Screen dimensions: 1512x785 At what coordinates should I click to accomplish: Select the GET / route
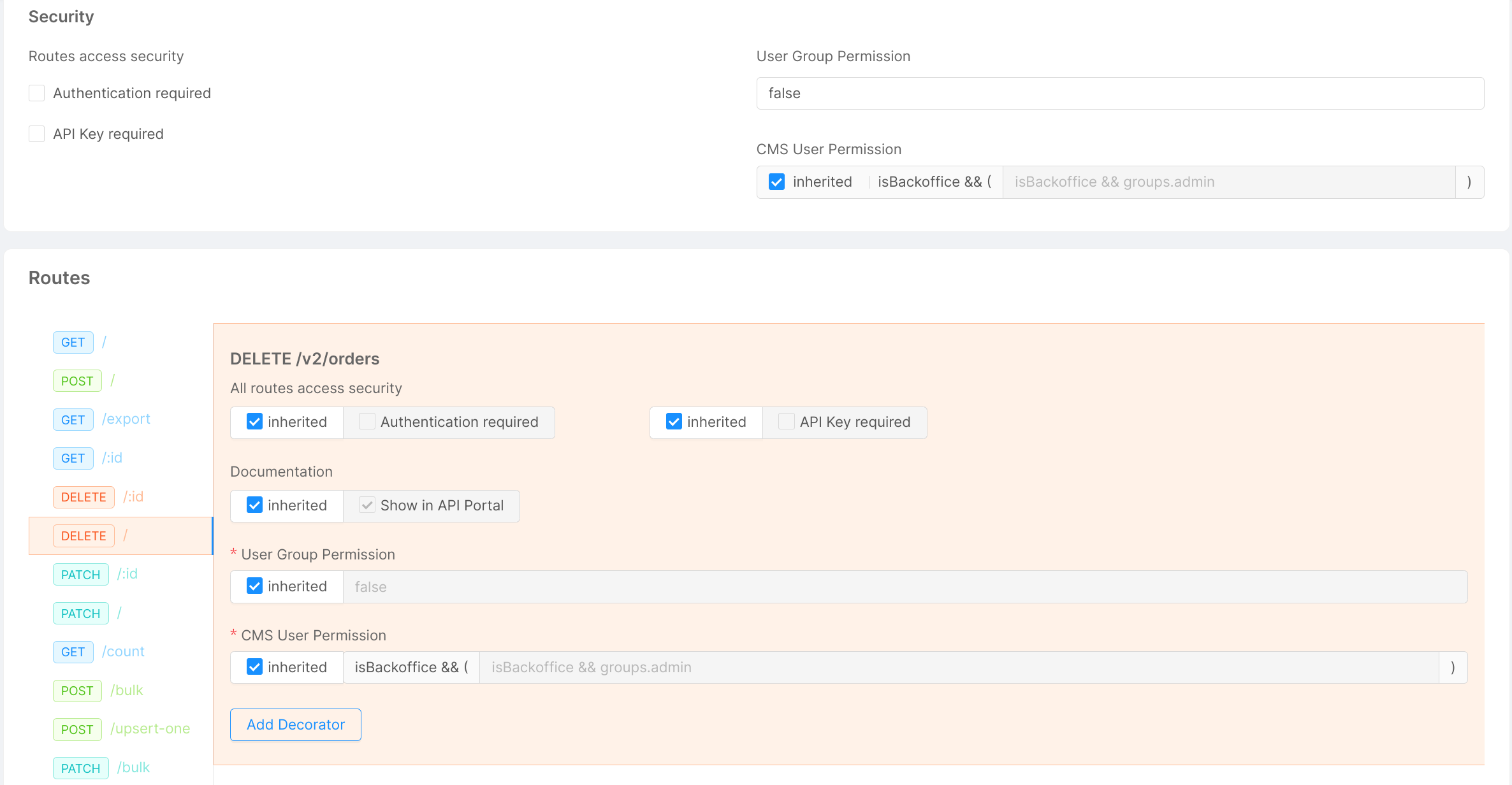pos(73,343)
